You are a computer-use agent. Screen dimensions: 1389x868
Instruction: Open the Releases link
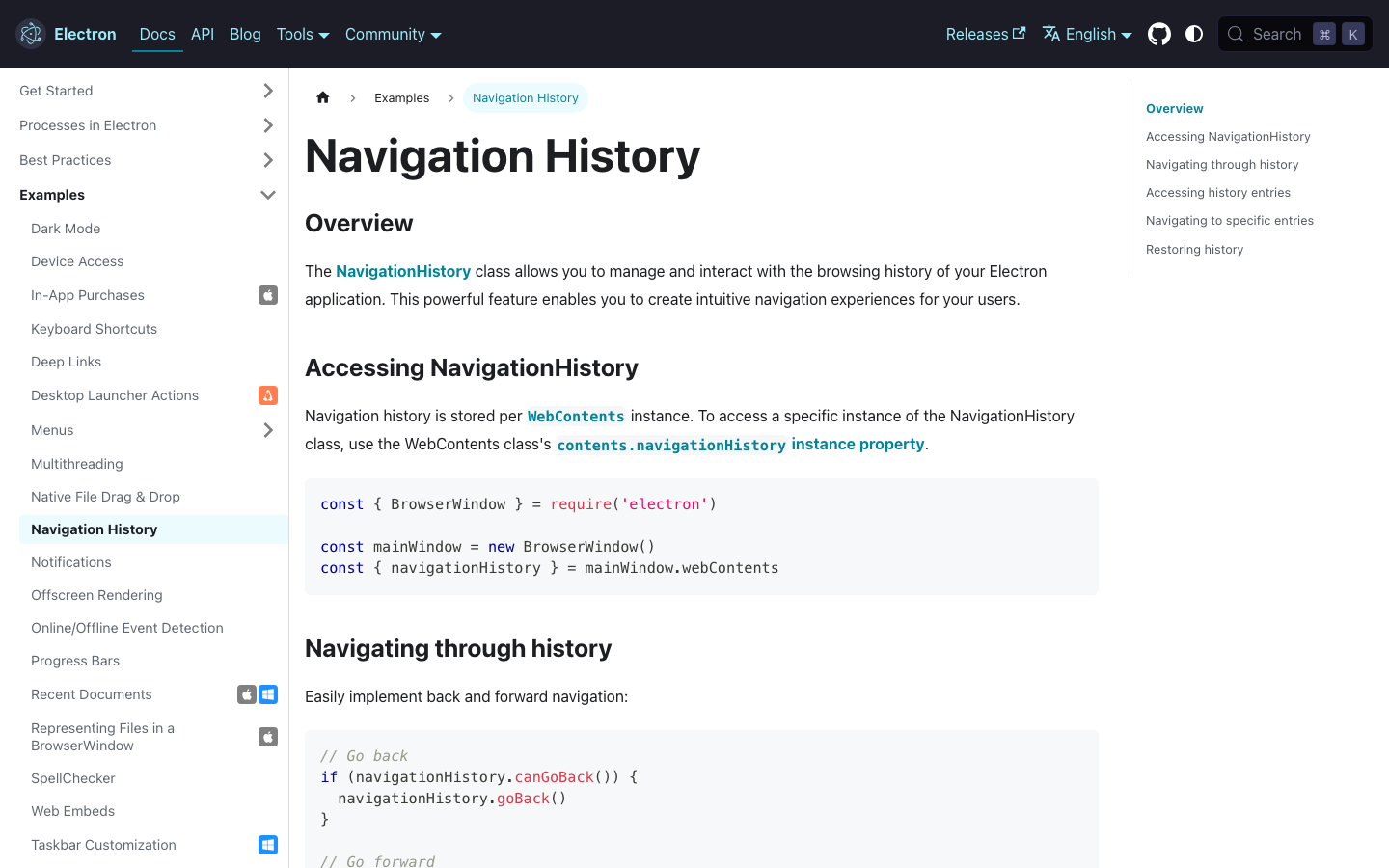click(x=986, y=34)
